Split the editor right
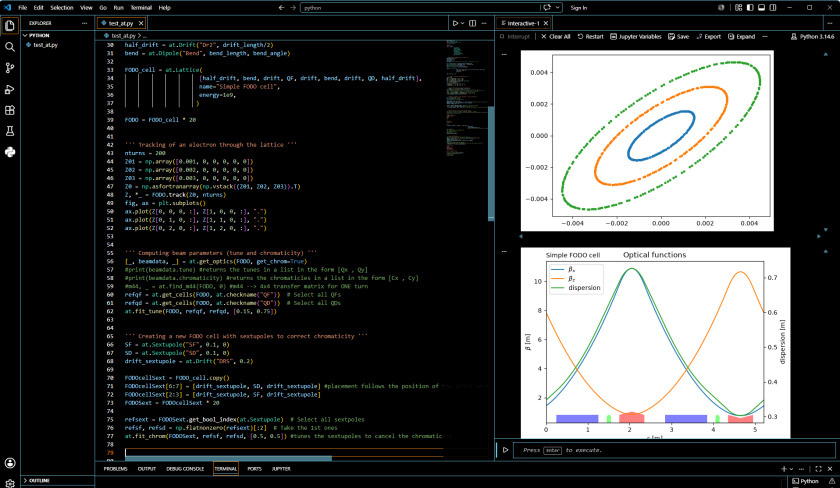Viewport: 840px width, 488px height. point(472,24)
